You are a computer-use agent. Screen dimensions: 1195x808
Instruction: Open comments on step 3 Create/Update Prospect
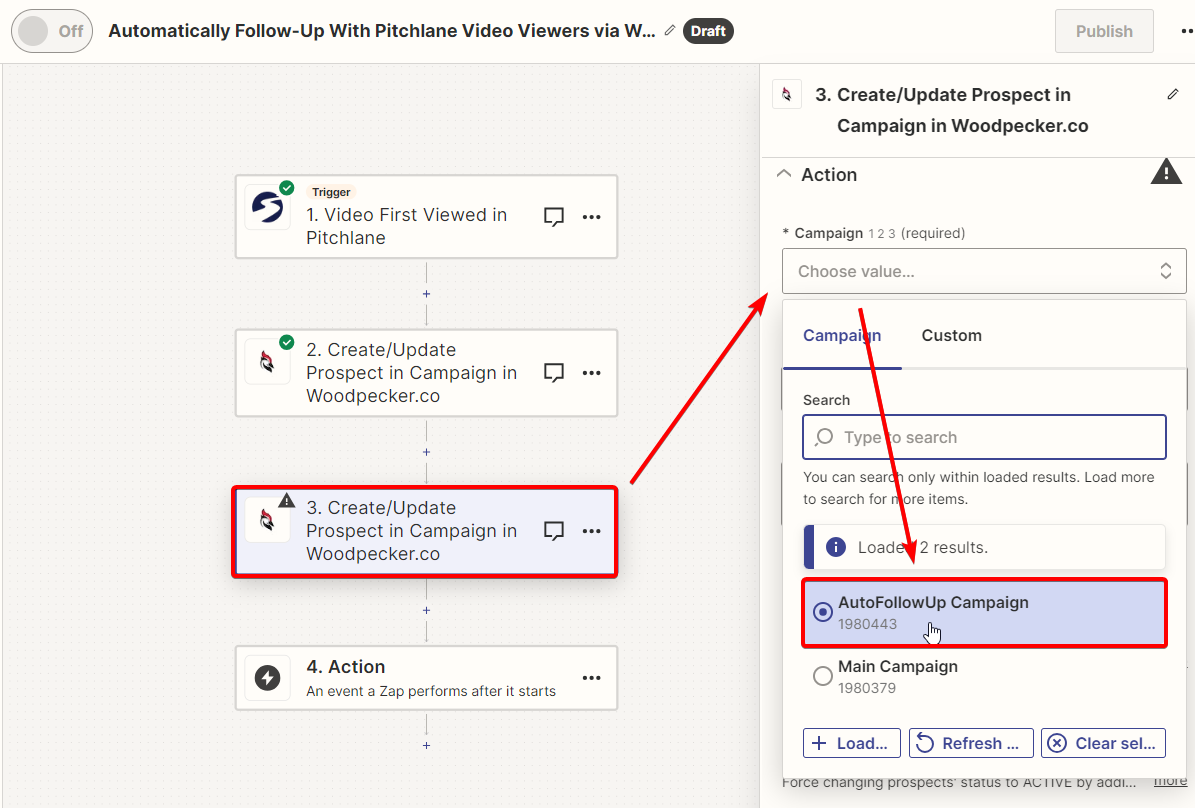[554, 531]
